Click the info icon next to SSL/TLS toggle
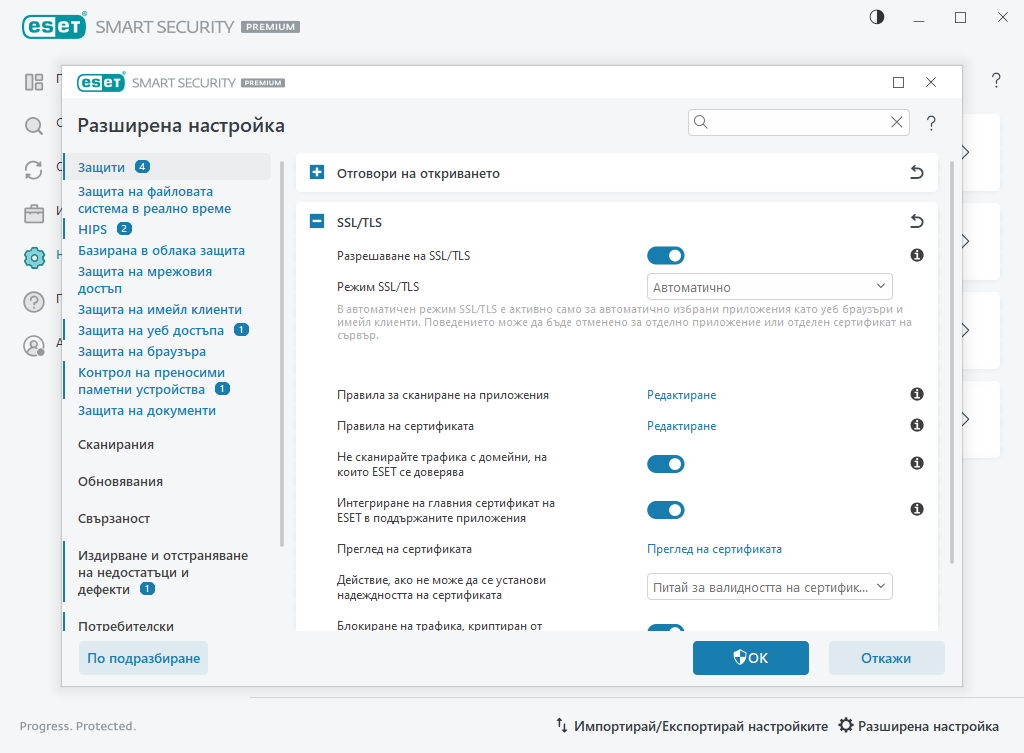Viewport: 1024px width, 753px height. 916,255
